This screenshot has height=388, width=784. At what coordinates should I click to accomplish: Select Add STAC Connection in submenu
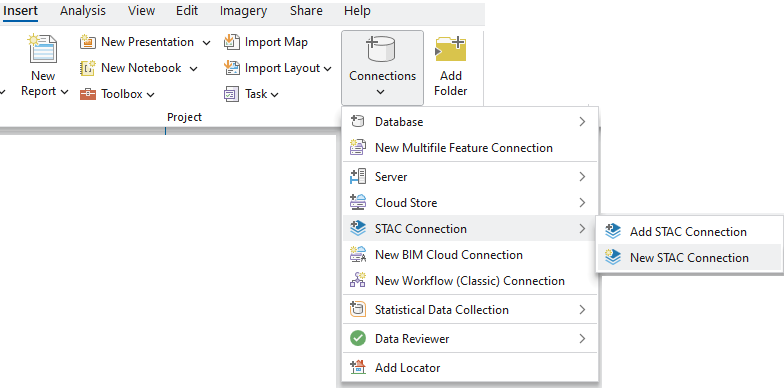point(690,232)
